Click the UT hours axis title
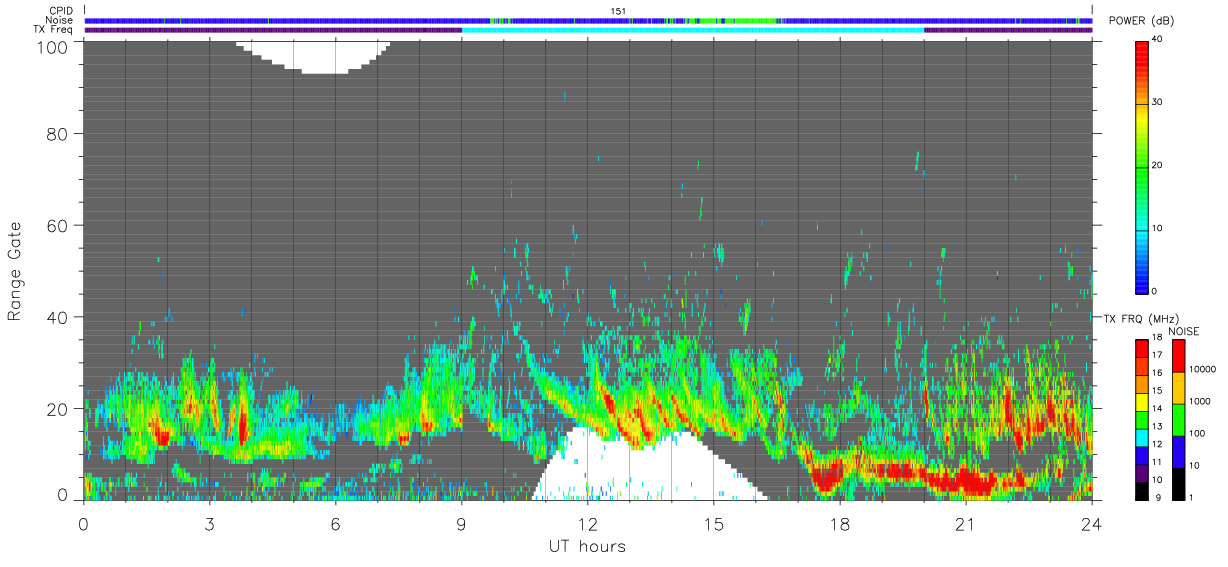This screenshot has width=1228, height=567. pos(587,546)
